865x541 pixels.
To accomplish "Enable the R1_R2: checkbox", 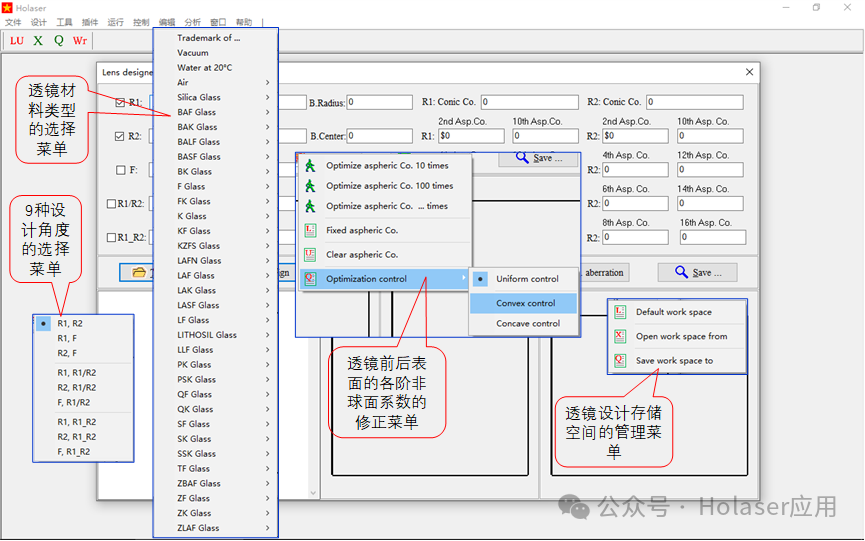I will 111,237.
